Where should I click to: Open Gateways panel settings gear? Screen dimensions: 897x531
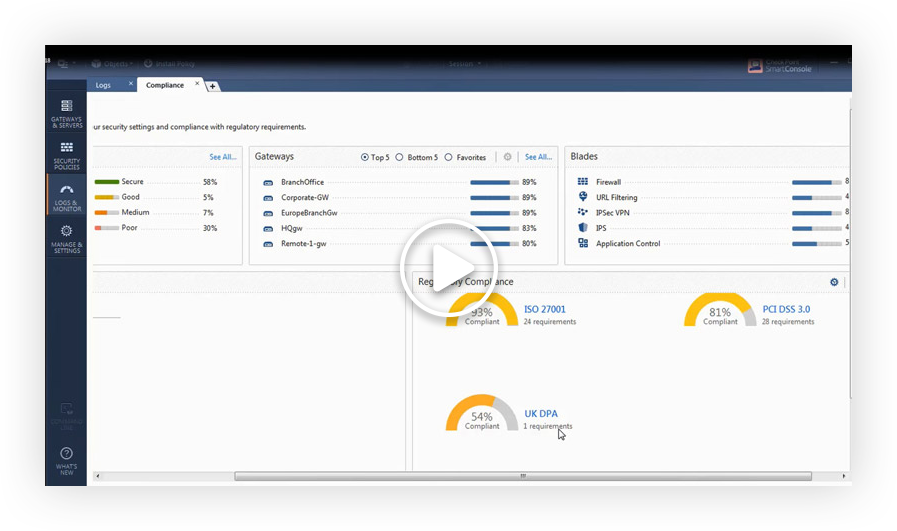(x=507, y=157)
